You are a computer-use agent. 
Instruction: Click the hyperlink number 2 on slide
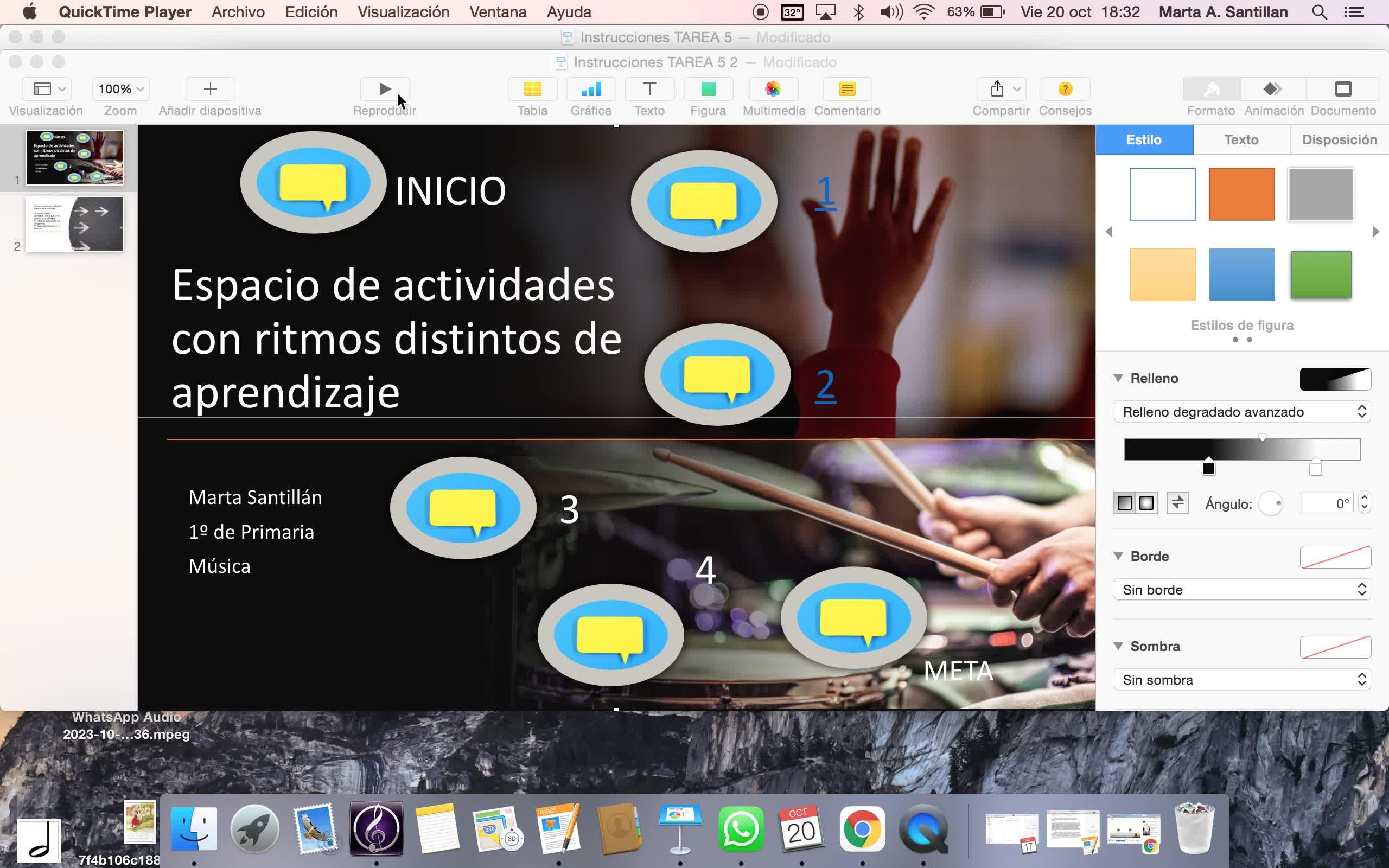coord(825,384)
